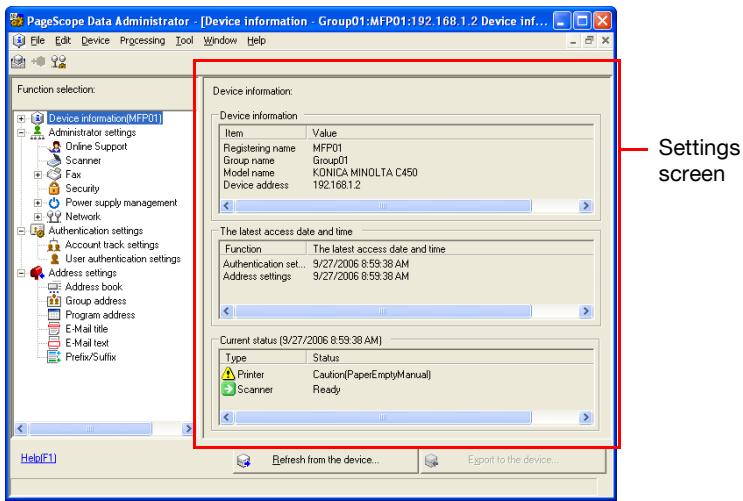Click Device information list scrollbar track
743x501 pixels.
(554, 206)
